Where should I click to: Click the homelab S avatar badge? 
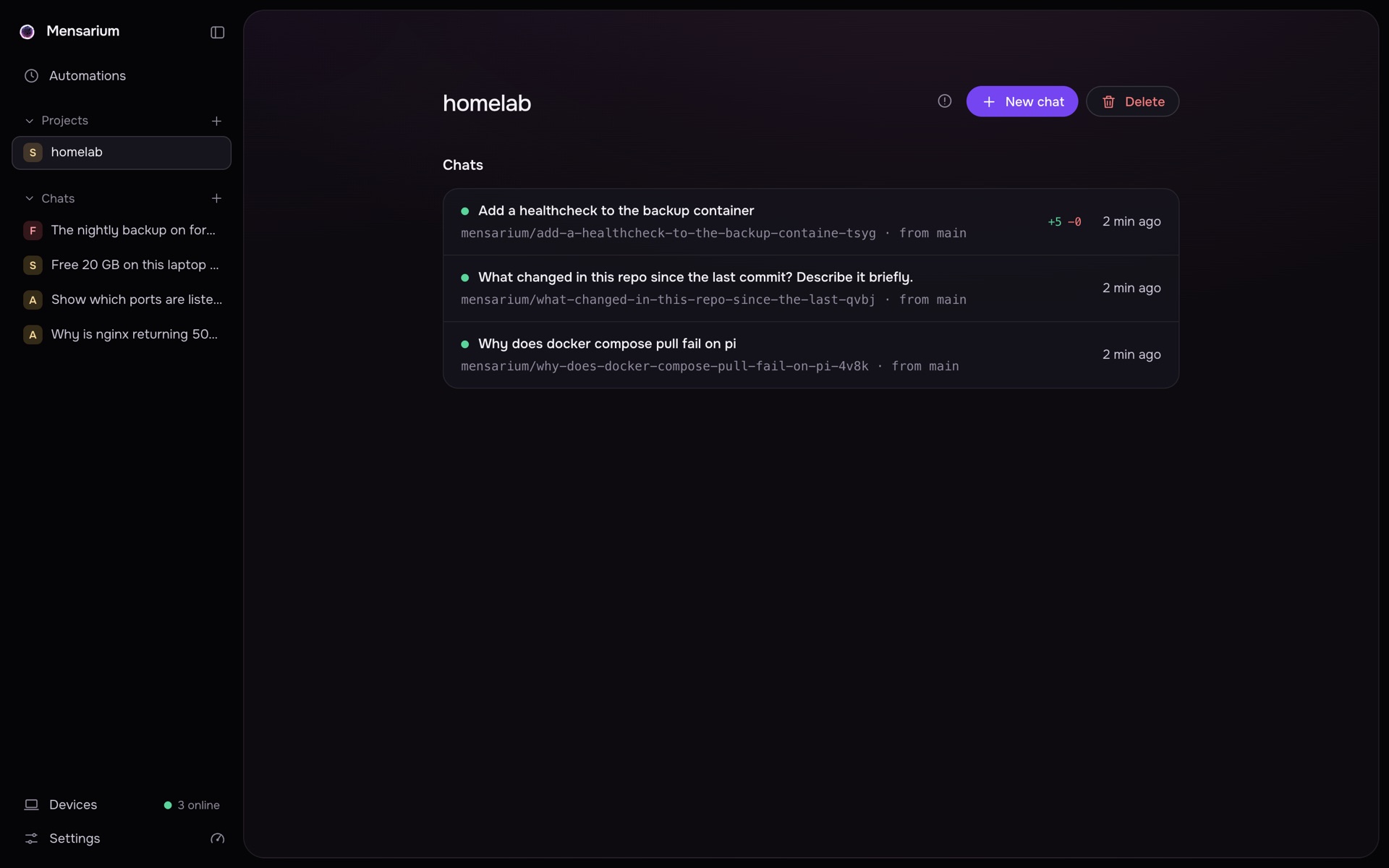click(33, 153)
